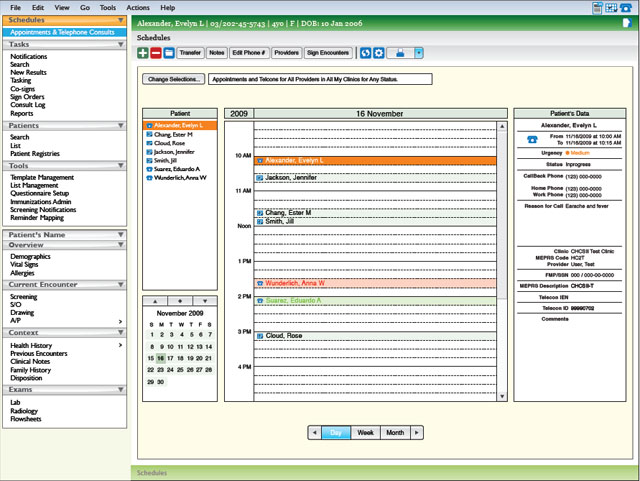Expand Health History submenu arrow
Image resolution: width=640 pixels, height=481 pixels.
(x=120, y=345)
